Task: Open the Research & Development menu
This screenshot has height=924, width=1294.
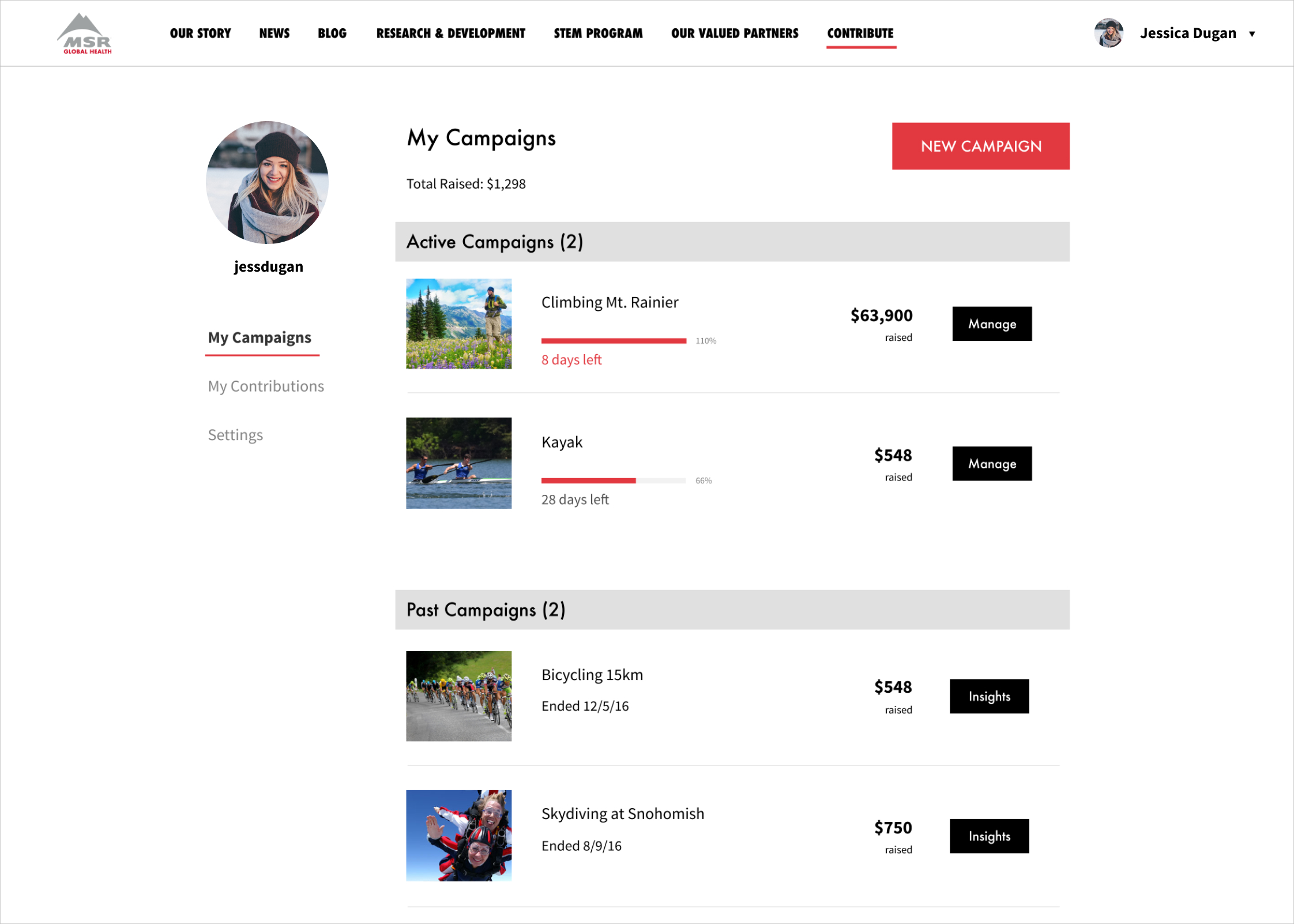Action: 450,33
